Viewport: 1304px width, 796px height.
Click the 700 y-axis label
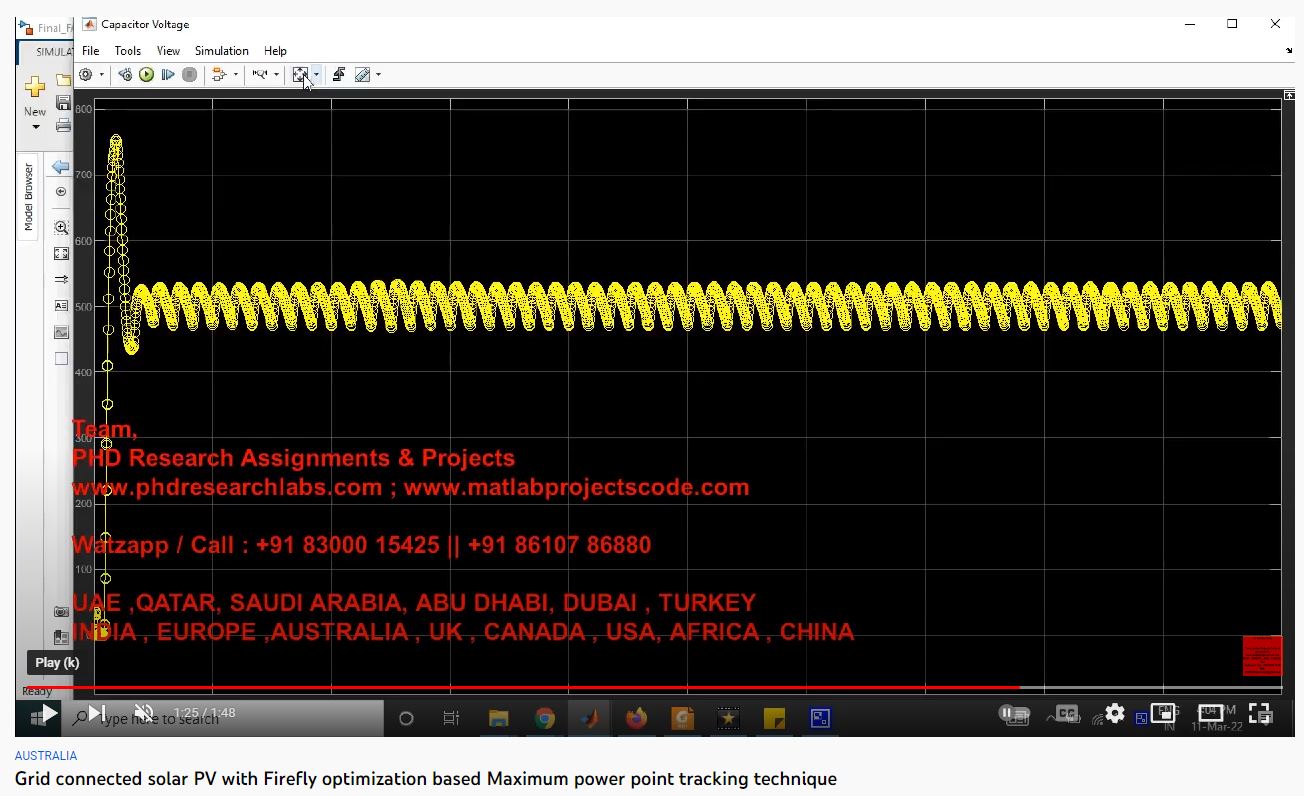pyautogui.click(x=85, y=175)
